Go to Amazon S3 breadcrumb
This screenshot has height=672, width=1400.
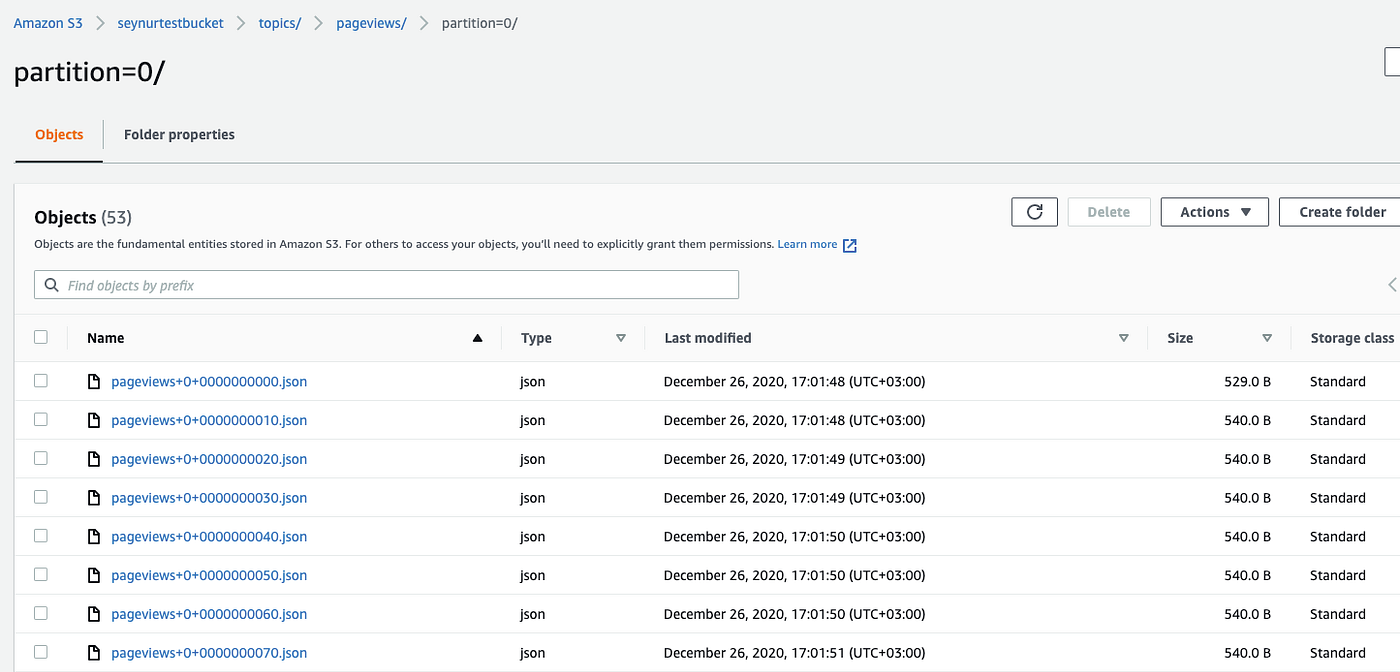click(48, 23)
